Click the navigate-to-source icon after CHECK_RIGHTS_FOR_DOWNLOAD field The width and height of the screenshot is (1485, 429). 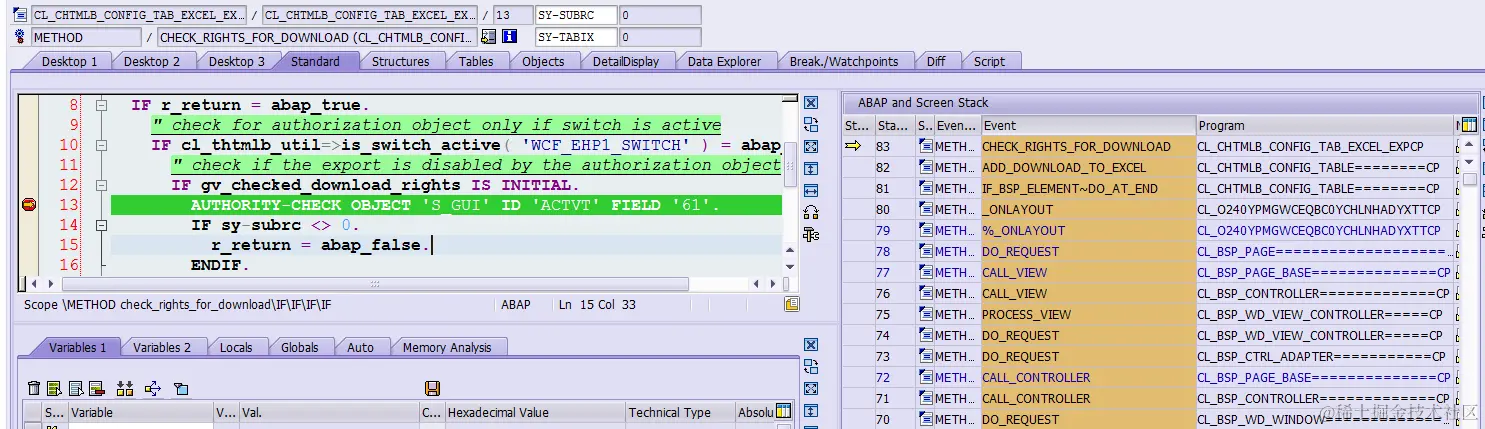pos(488,37)
